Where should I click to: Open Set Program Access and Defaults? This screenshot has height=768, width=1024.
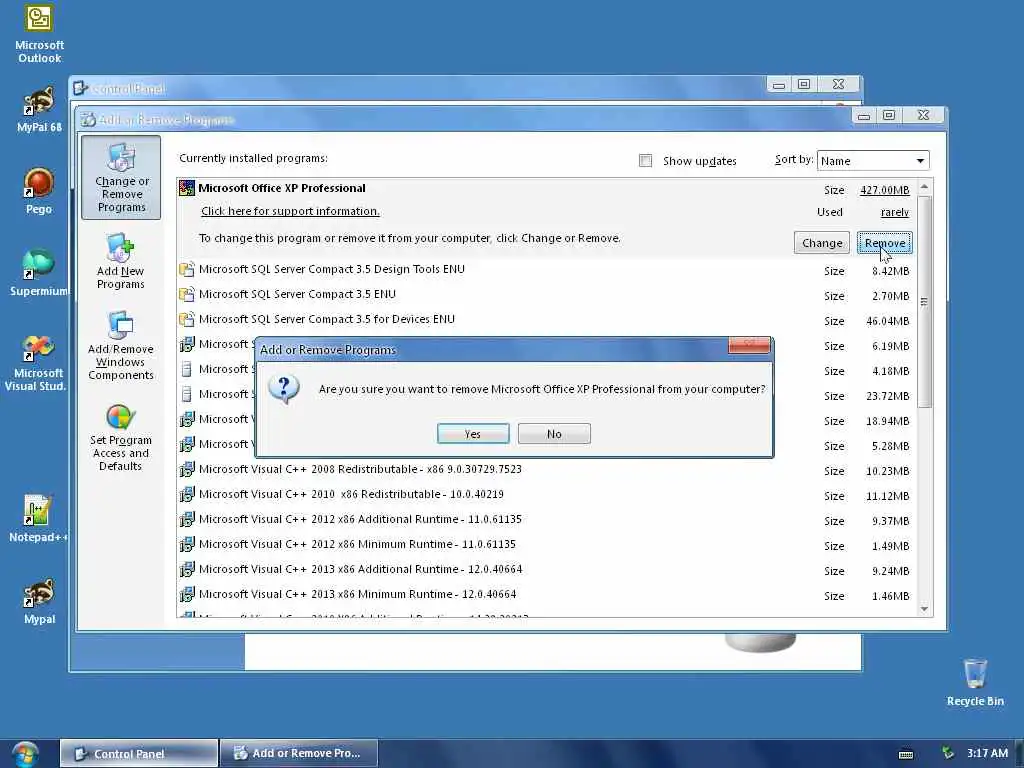tap(121, 438)
